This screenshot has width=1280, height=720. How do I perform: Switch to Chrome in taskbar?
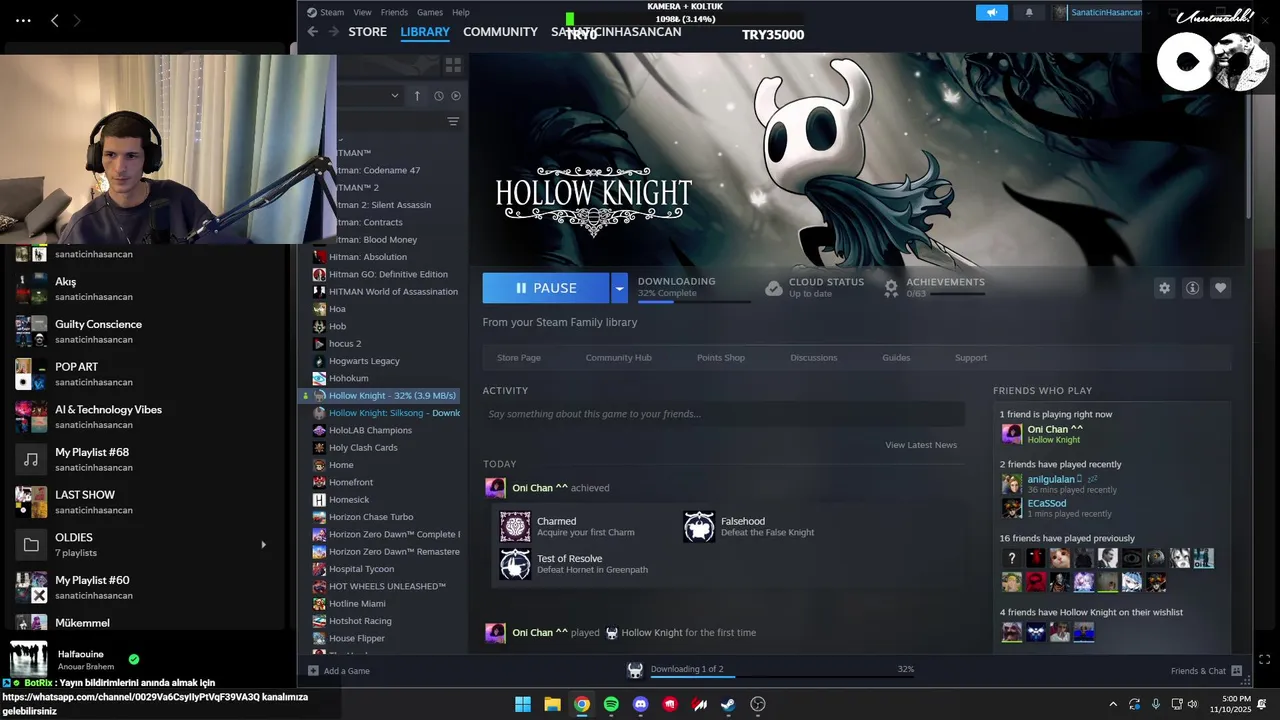click(x=581, y=704)
